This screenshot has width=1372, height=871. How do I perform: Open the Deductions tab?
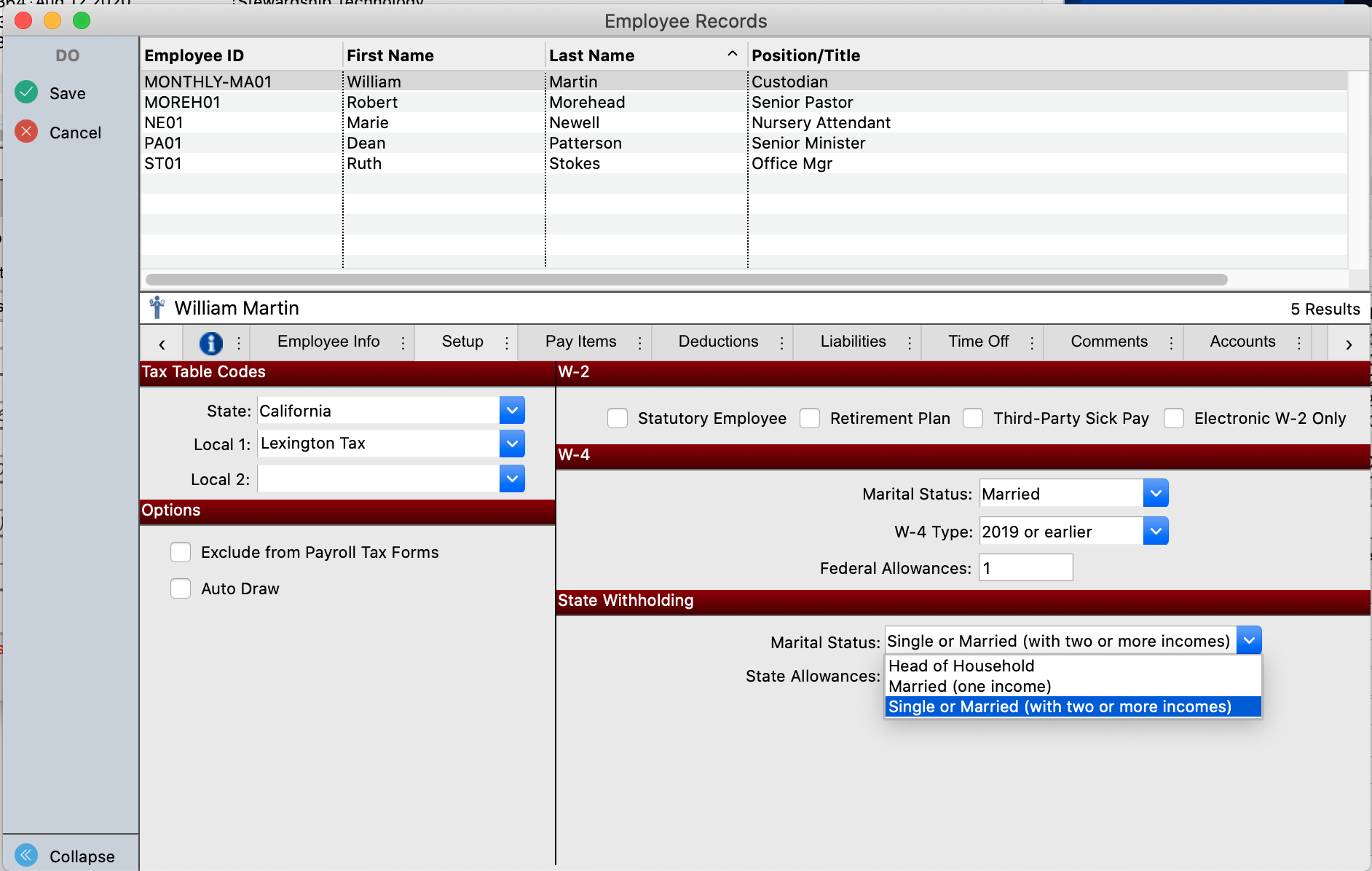(718, 342)
